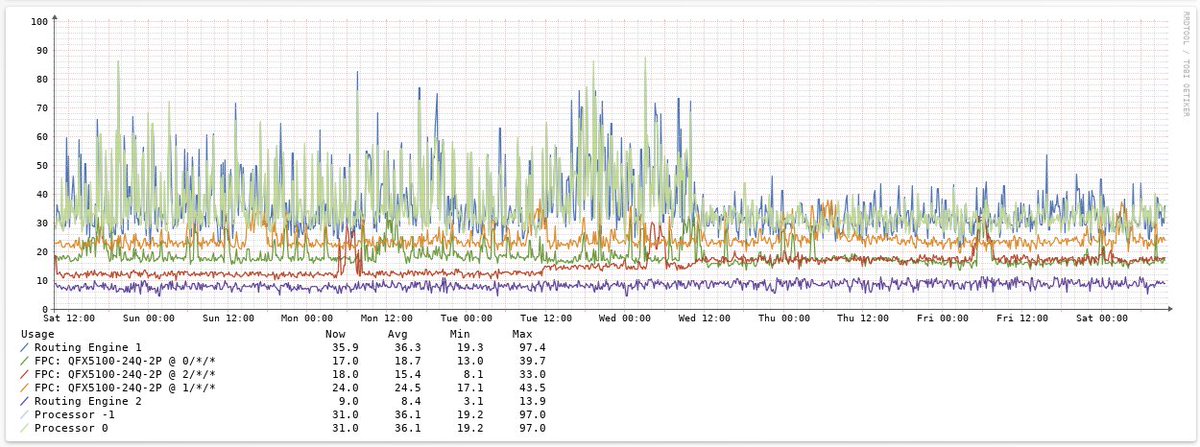Click the 'Wed 00:00' time axis label
This screenshot has width=1200, height=447.
624,319
